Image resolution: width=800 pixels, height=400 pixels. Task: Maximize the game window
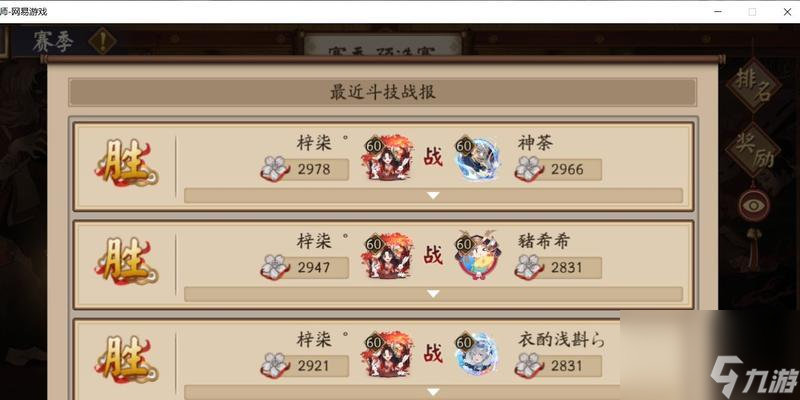(x=752, y=12)
